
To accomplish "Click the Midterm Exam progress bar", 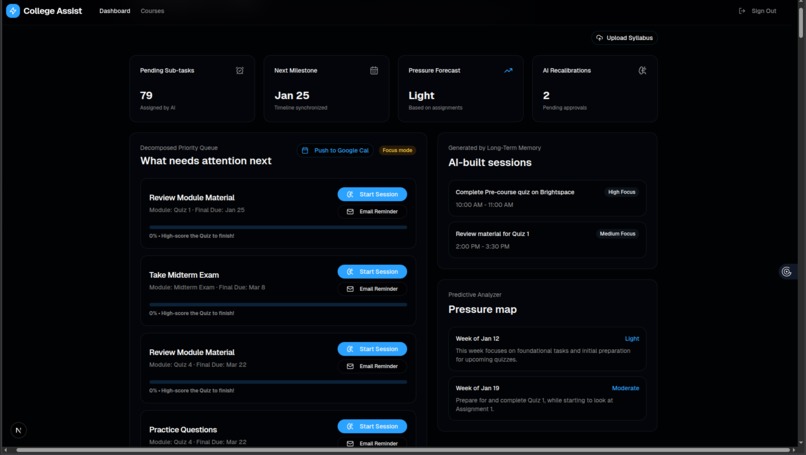I will coord(278,304).
